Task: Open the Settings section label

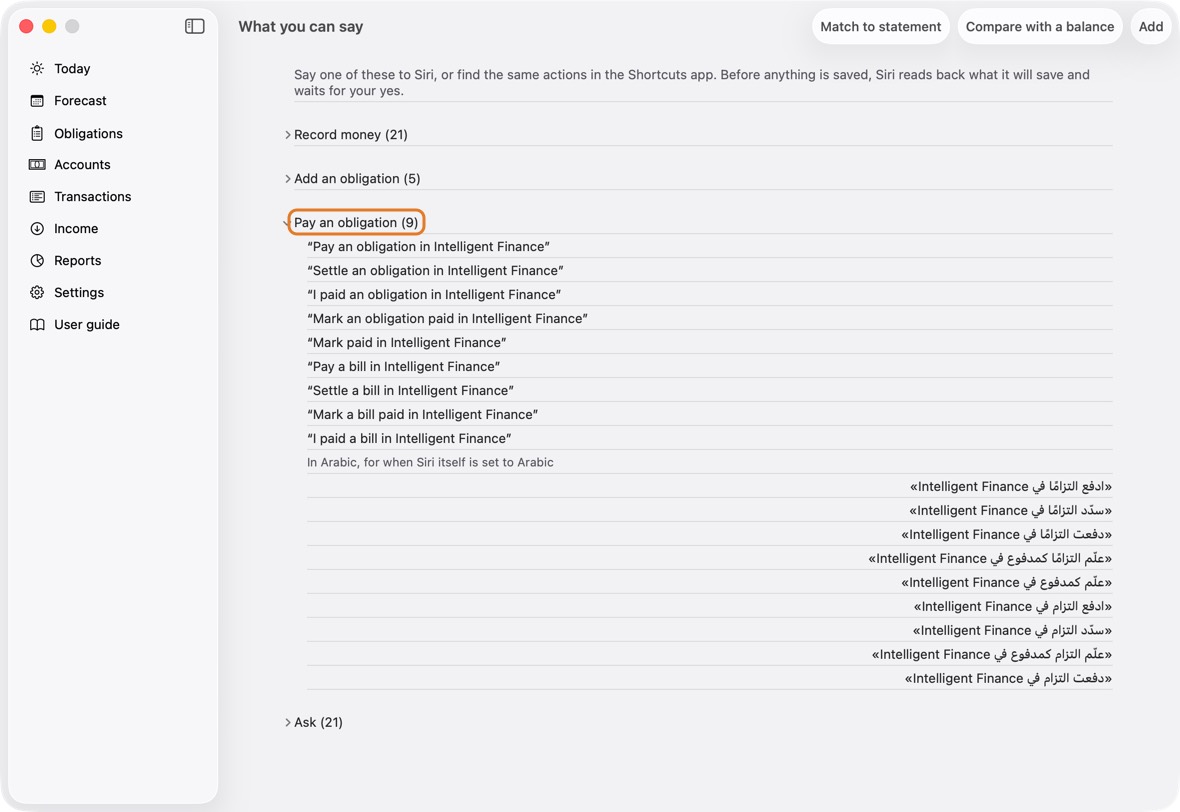Action: (x=79, y=293)
